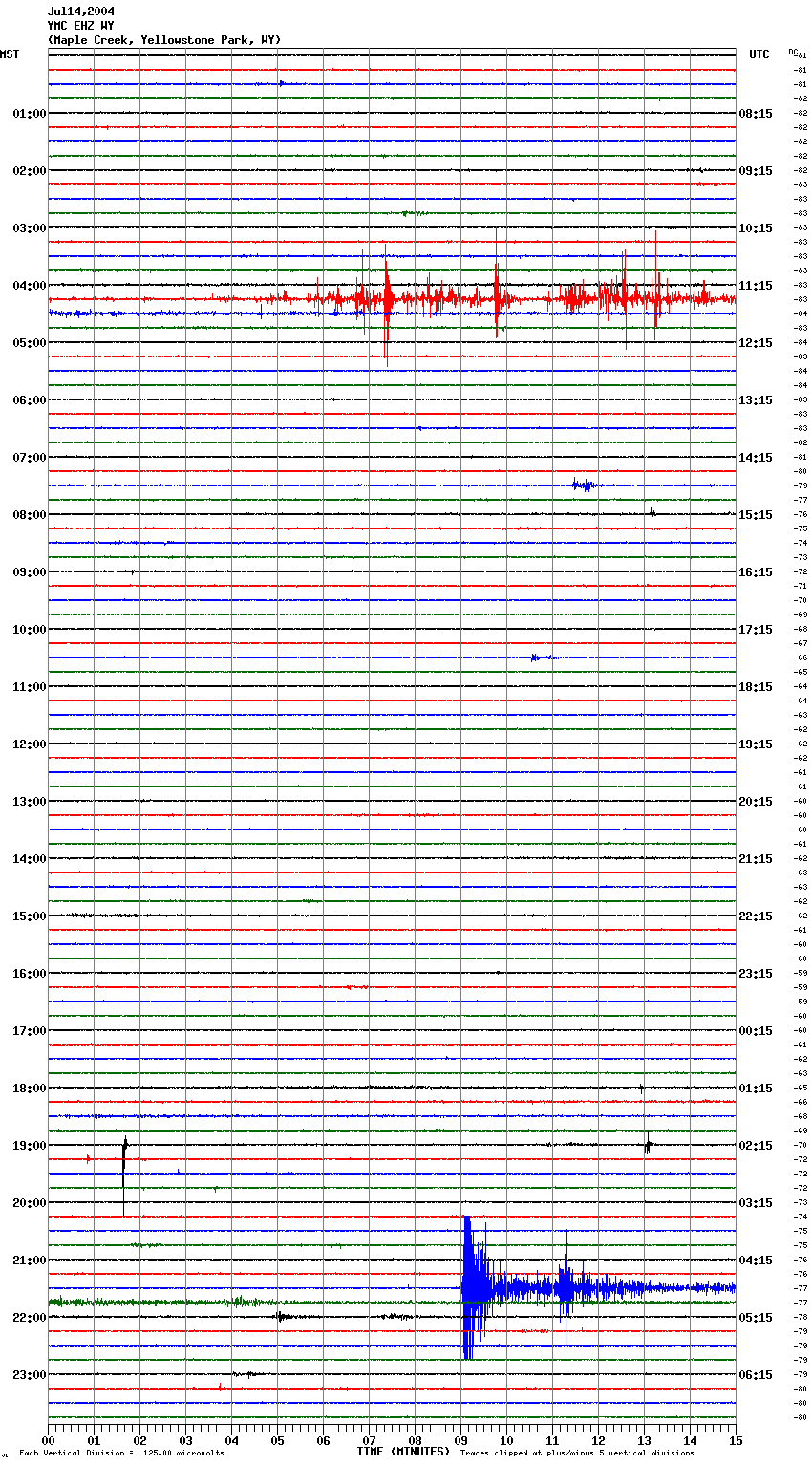Click the 09 tick on the minutes axis

(460, 1440)
